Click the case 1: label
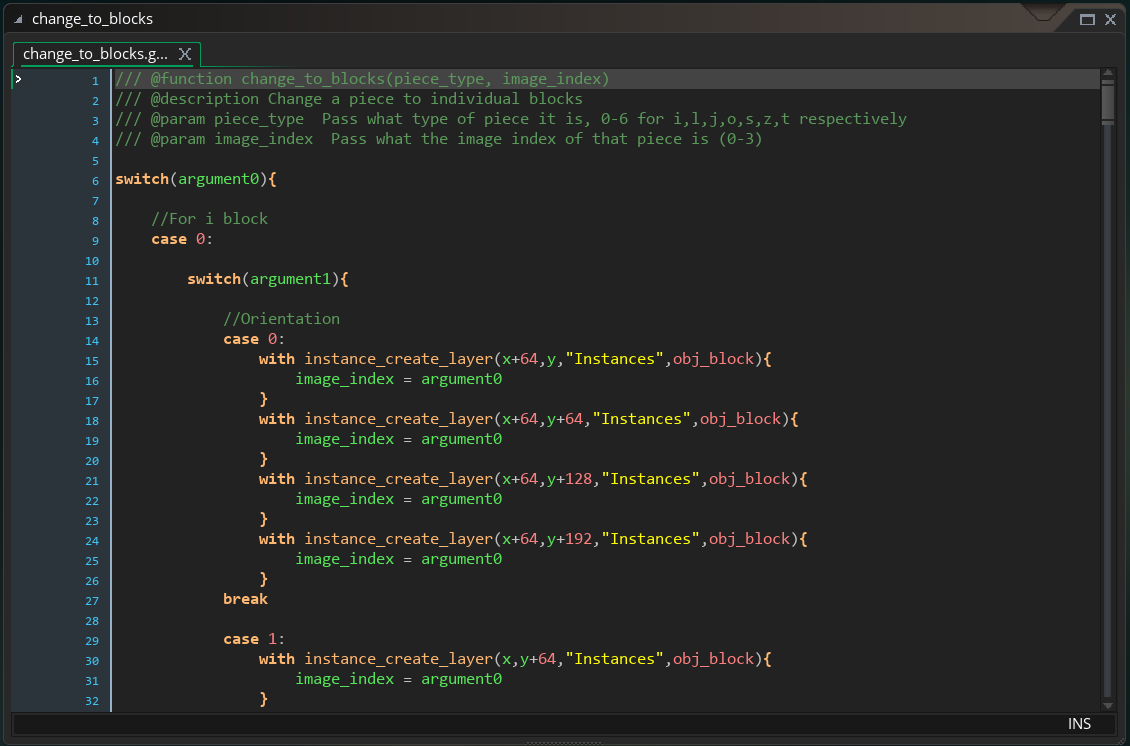The width and height of the screenshot is (1130, 746). coord(254,639)
